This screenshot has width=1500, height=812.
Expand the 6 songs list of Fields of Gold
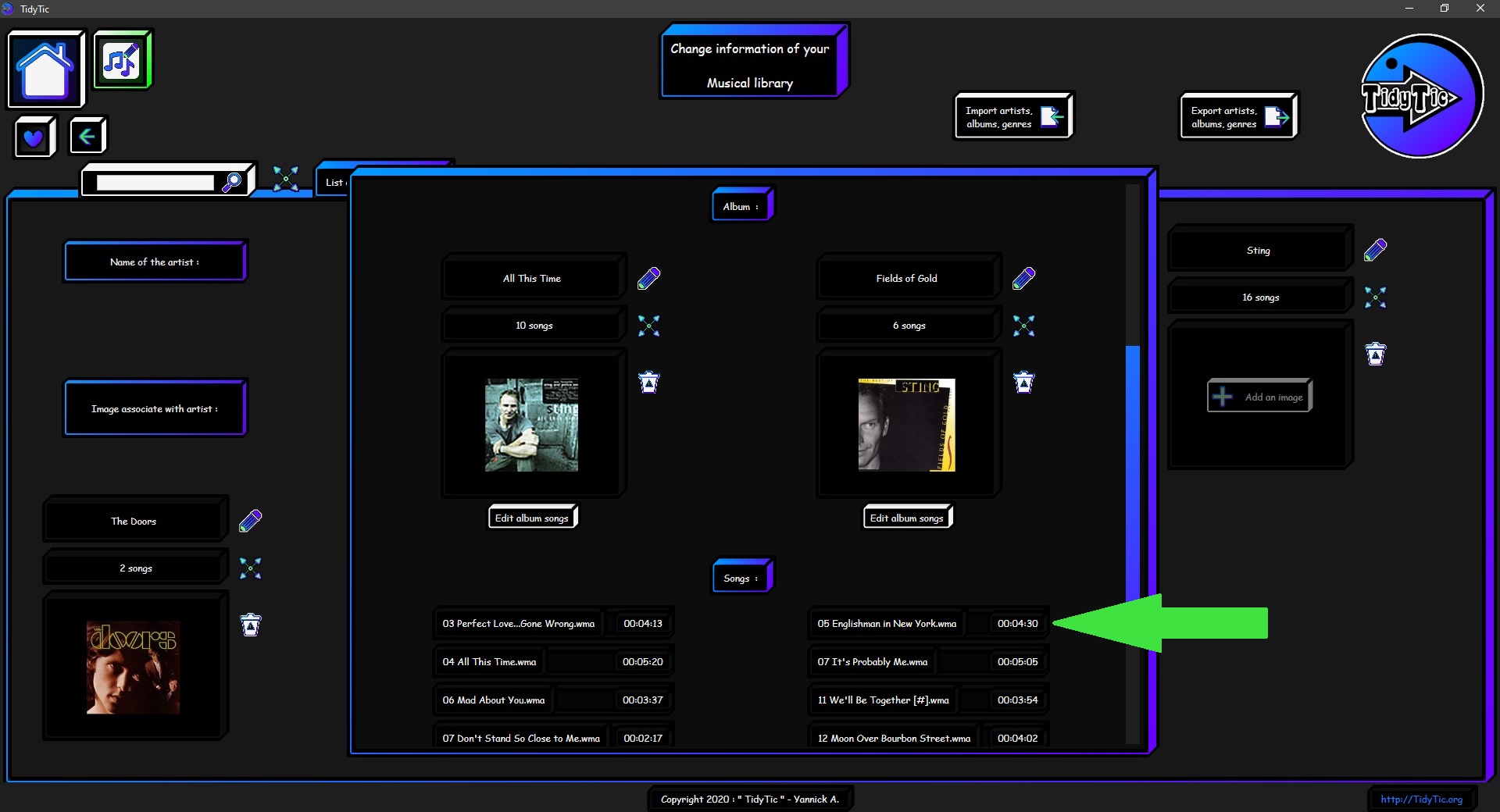pyautogui.click(x=1023, y=326)
